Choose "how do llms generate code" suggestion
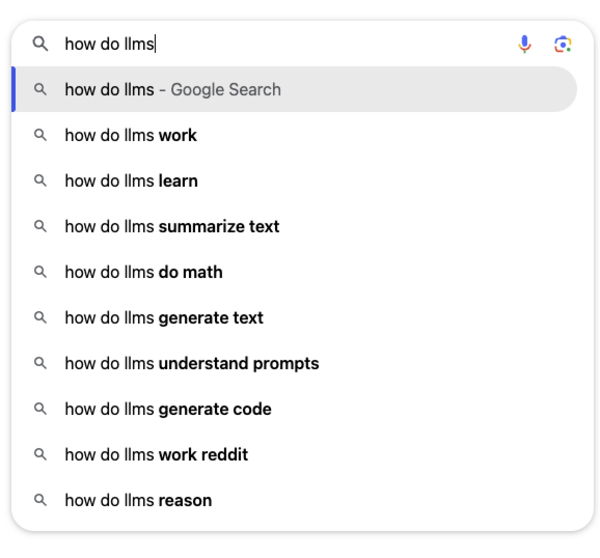The image size is (600, 558). coord(168,409)
